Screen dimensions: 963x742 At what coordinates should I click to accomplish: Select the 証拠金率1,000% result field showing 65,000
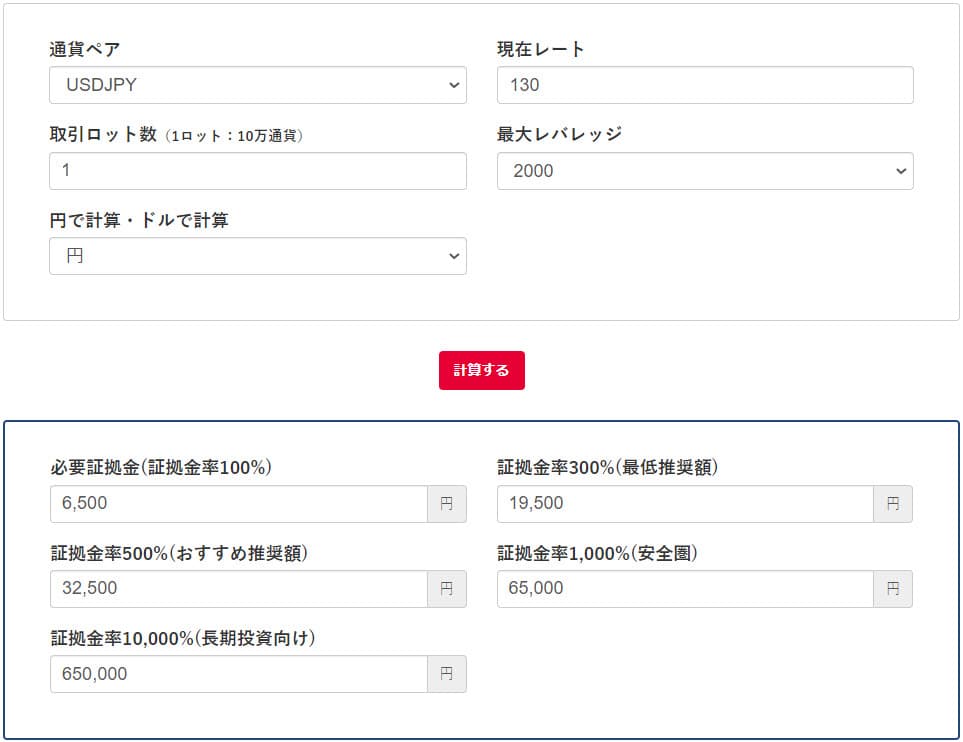pyautogui.click(x=684, y=589)
